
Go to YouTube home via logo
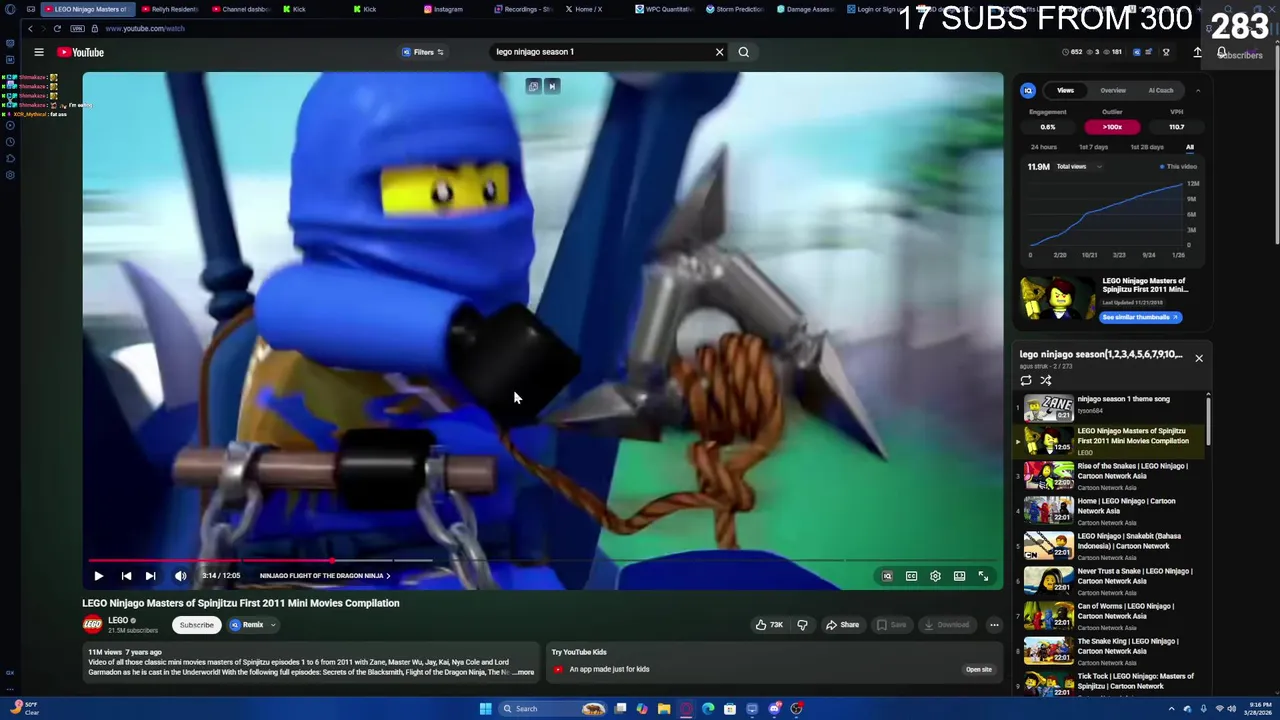[80, 52]
